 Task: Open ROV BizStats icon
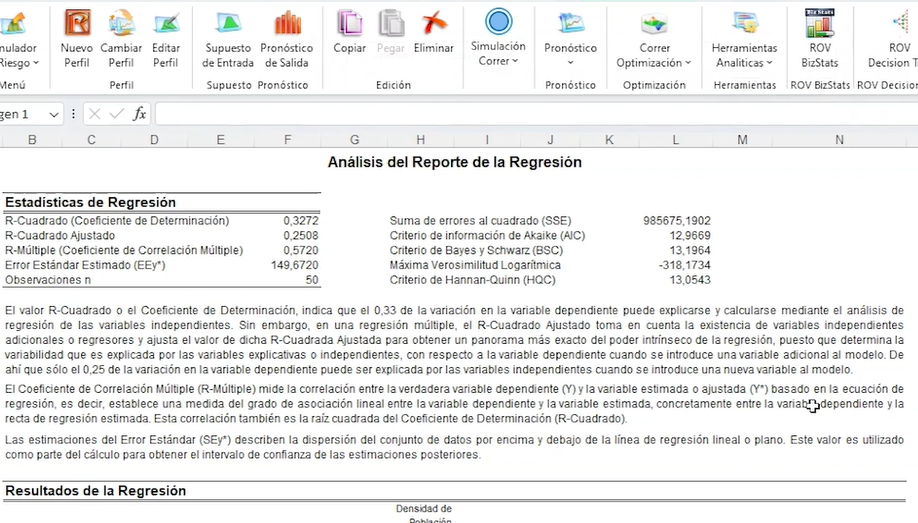point(820,23)
